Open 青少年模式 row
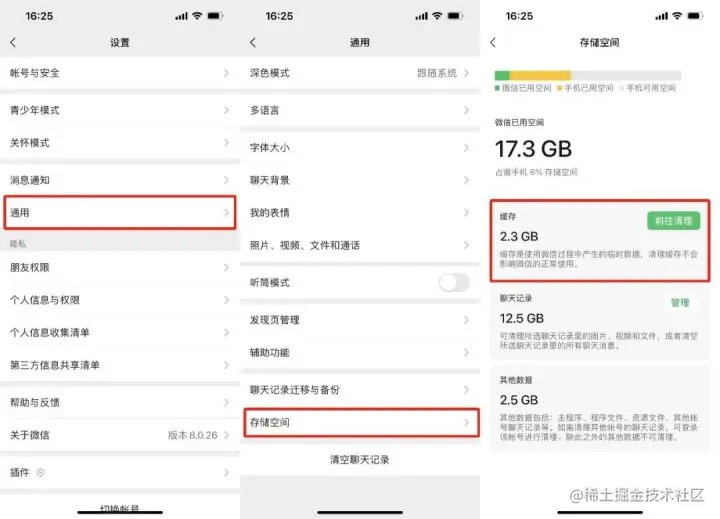This screenshot has width=720, height=519. (120, 110)
